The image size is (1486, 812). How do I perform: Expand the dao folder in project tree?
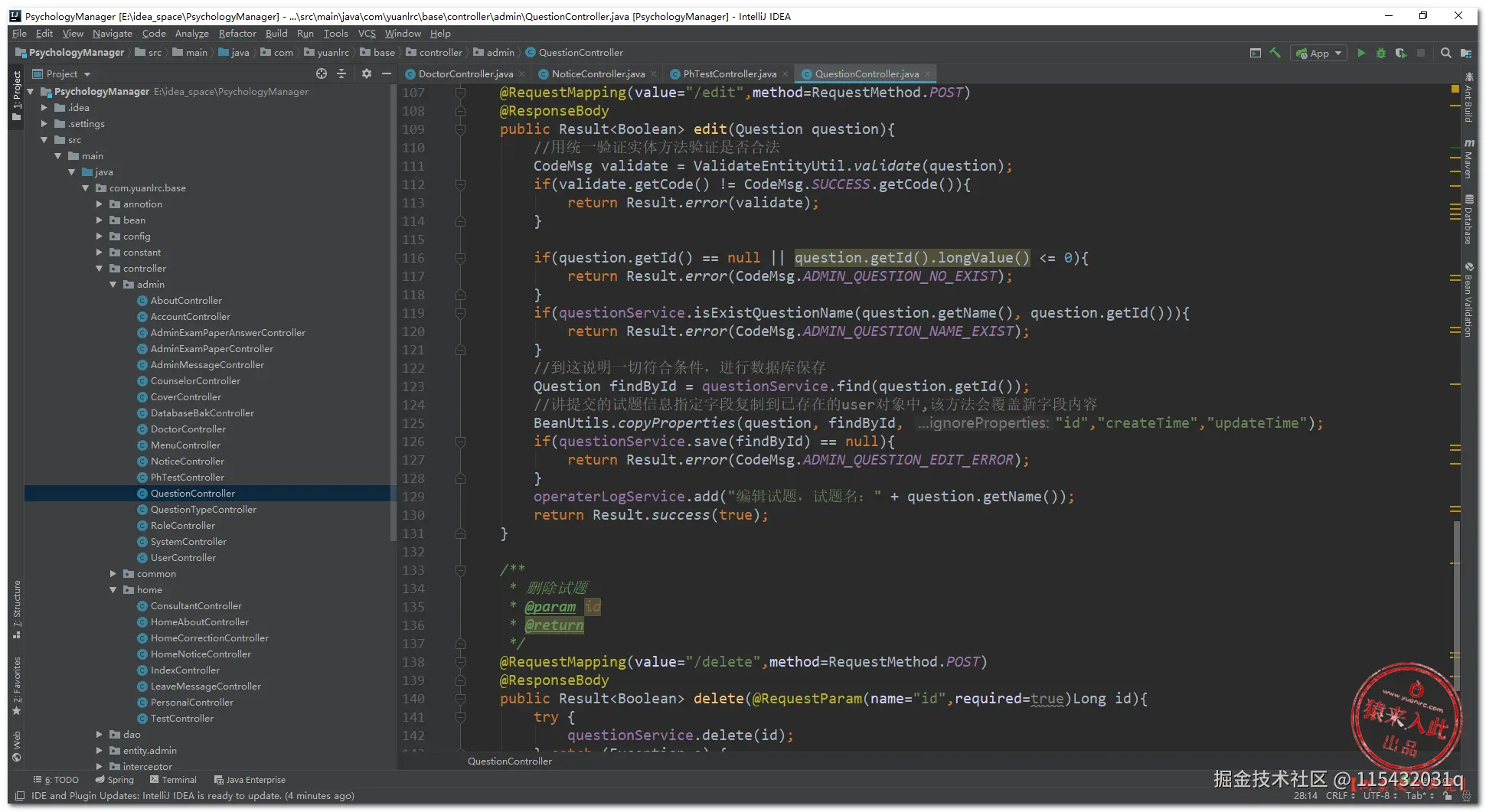tap(100, 734)
